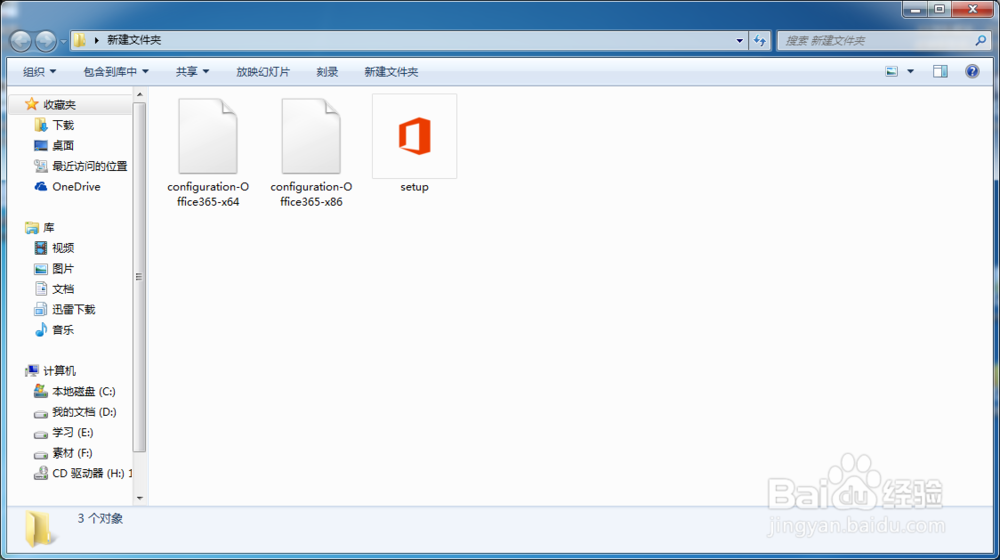Close the Explorer window
The image size is (1000, 560).
[x=973, y=9]
